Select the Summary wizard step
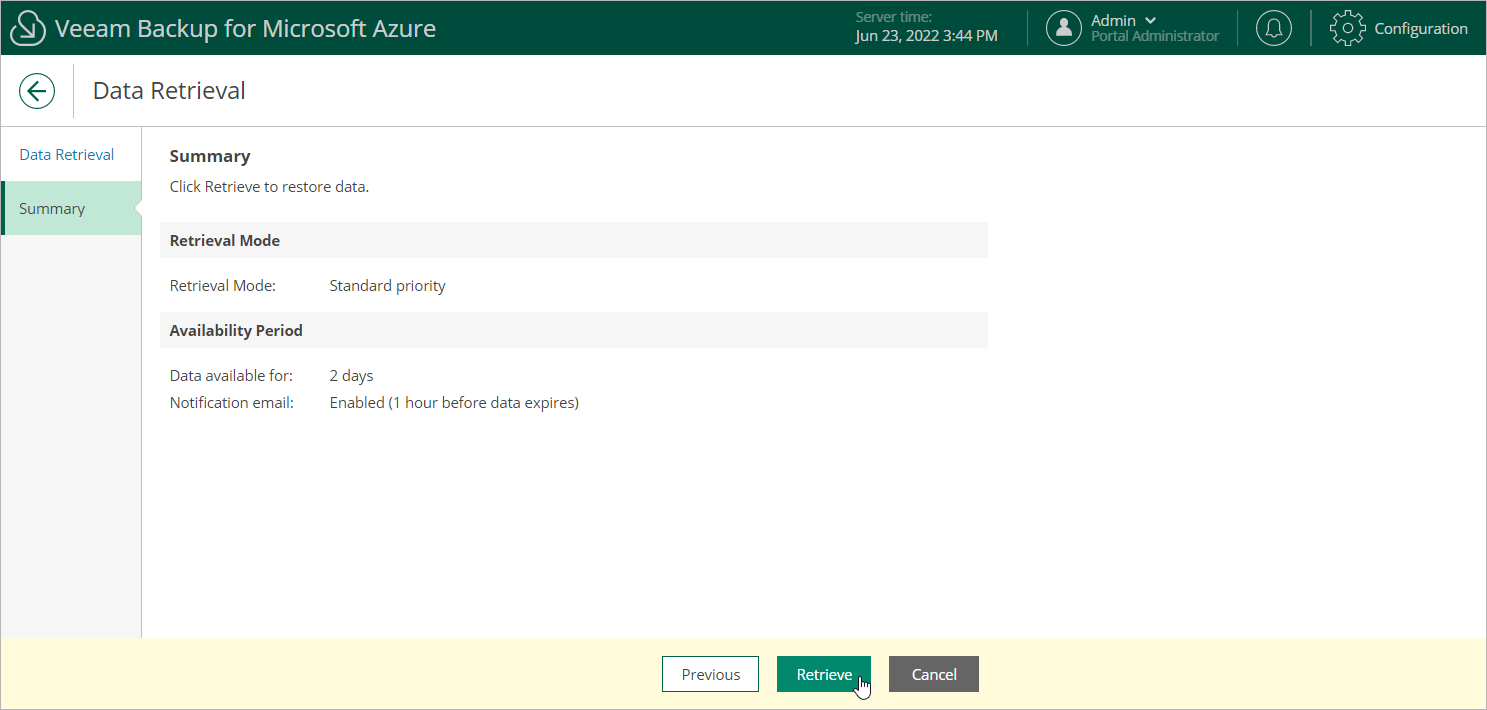The image size is (1487, 710). 71,208
